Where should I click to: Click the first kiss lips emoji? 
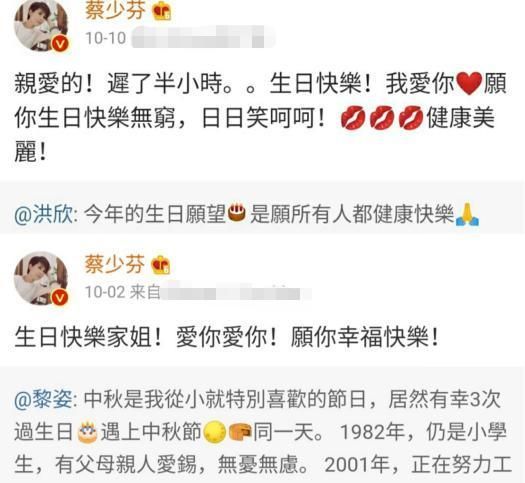pyautogui.click(x=353, y=118)
